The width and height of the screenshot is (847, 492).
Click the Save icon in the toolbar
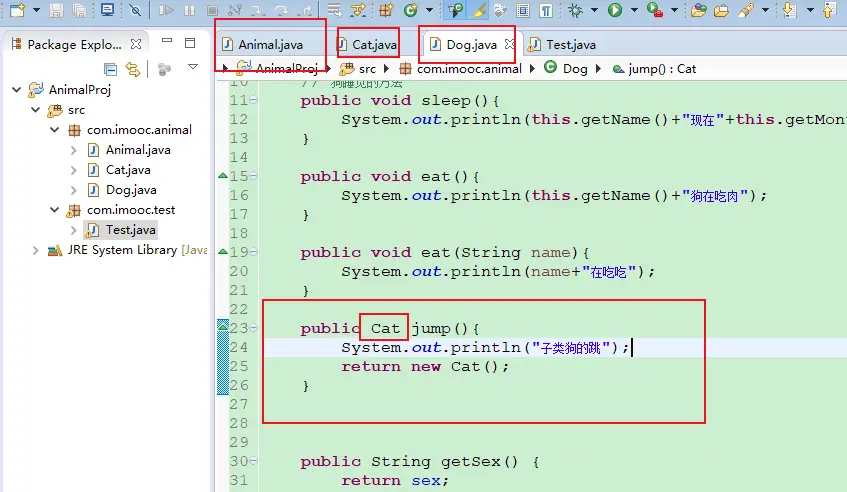click(56, 11)
